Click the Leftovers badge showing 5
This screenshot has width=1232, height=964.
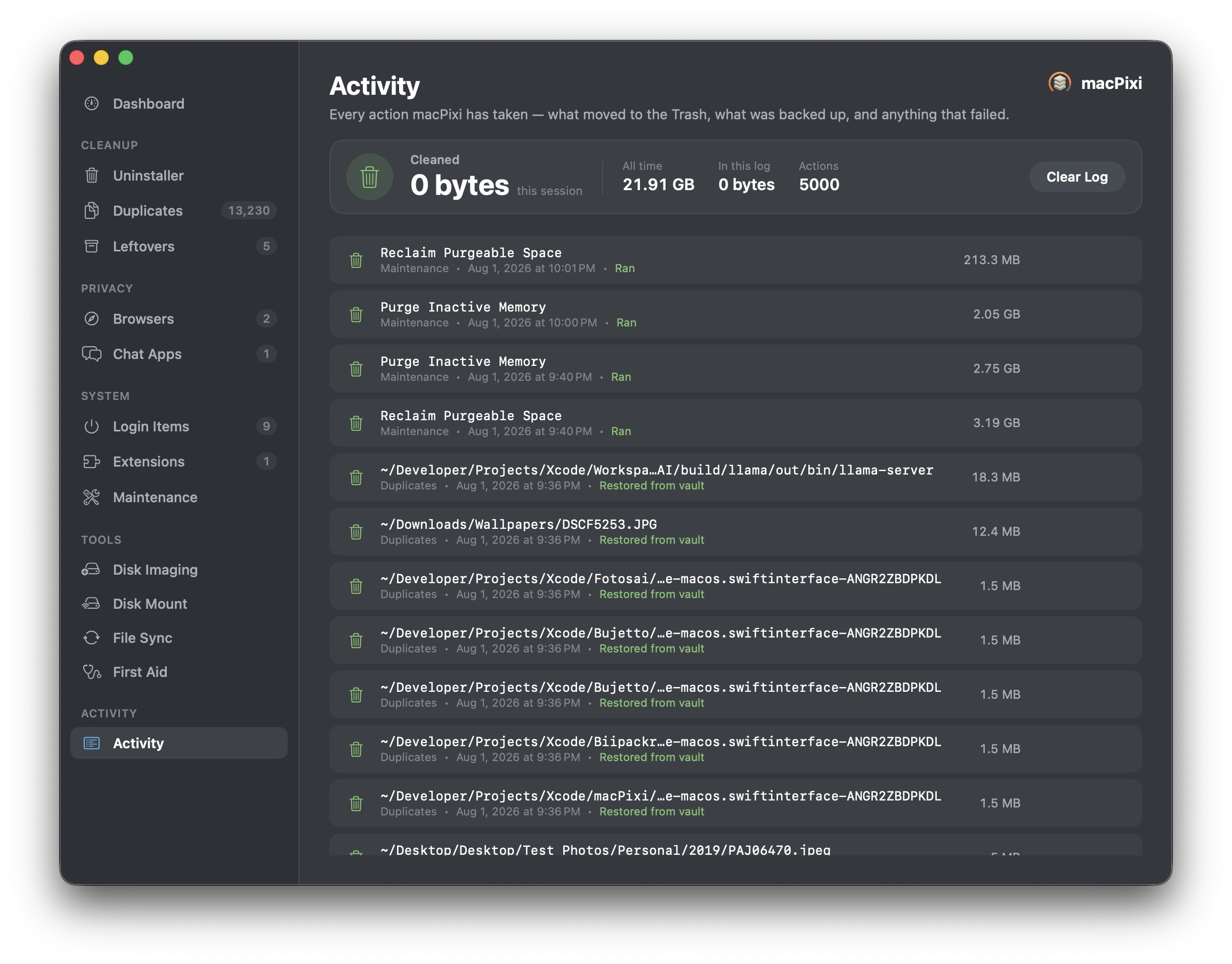(x=266, y=246)
